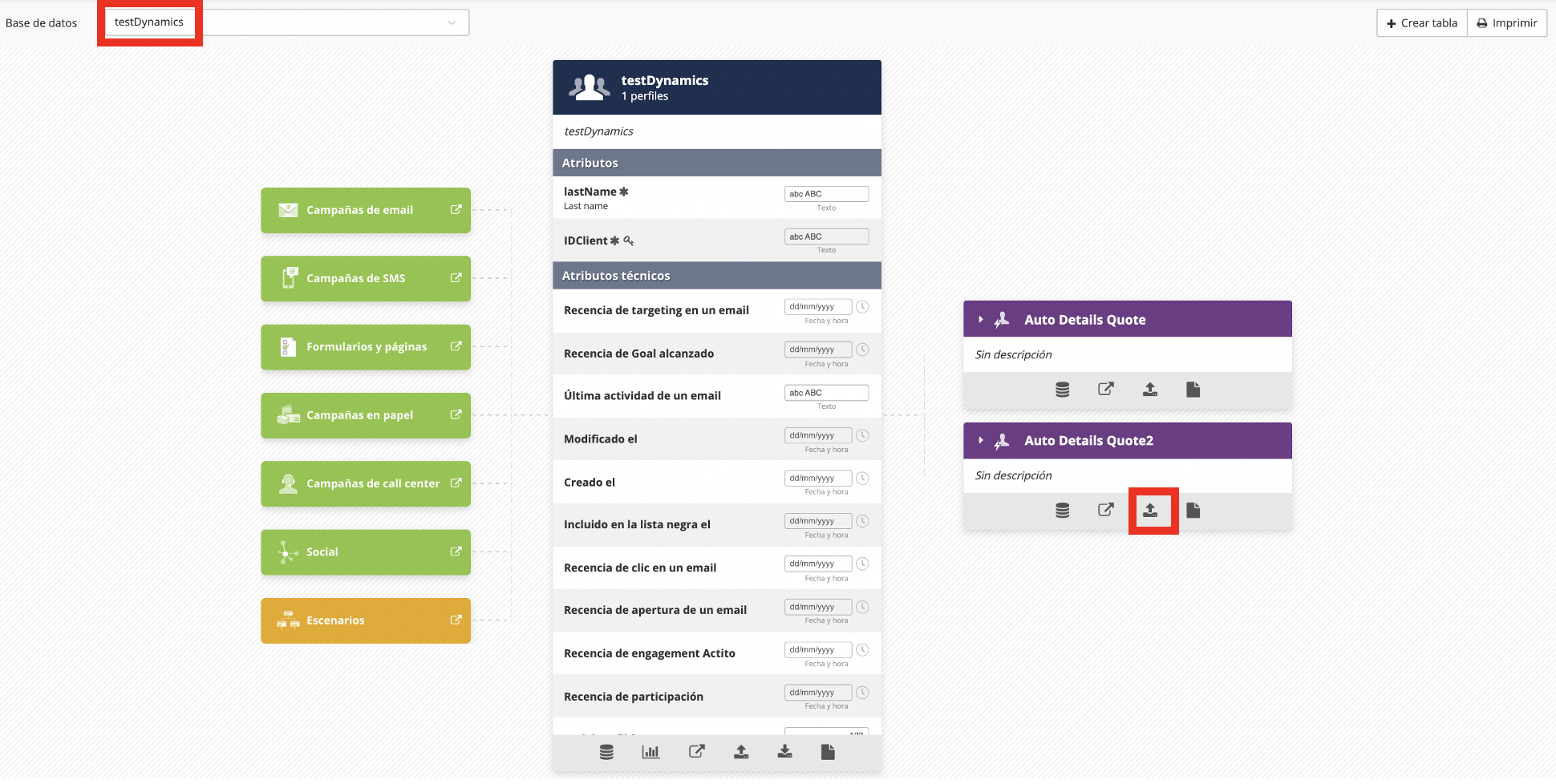Expand the Auto Details Quote table
Viewport: 1556px width, 784px height.
(981, 320)
